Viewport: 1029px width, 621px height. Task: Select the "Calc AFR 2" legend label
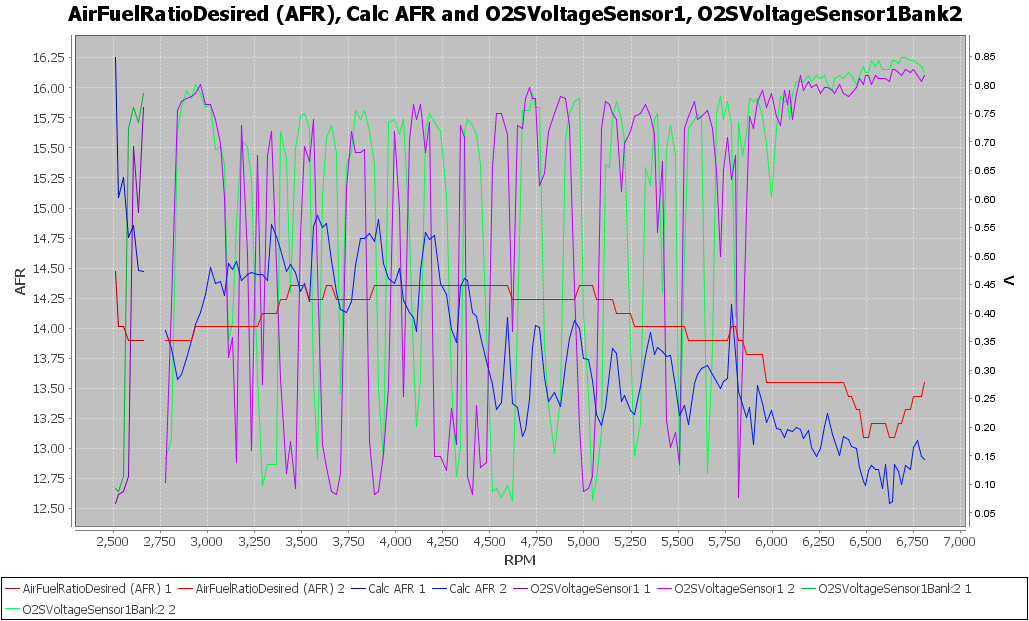coord(478,589)
